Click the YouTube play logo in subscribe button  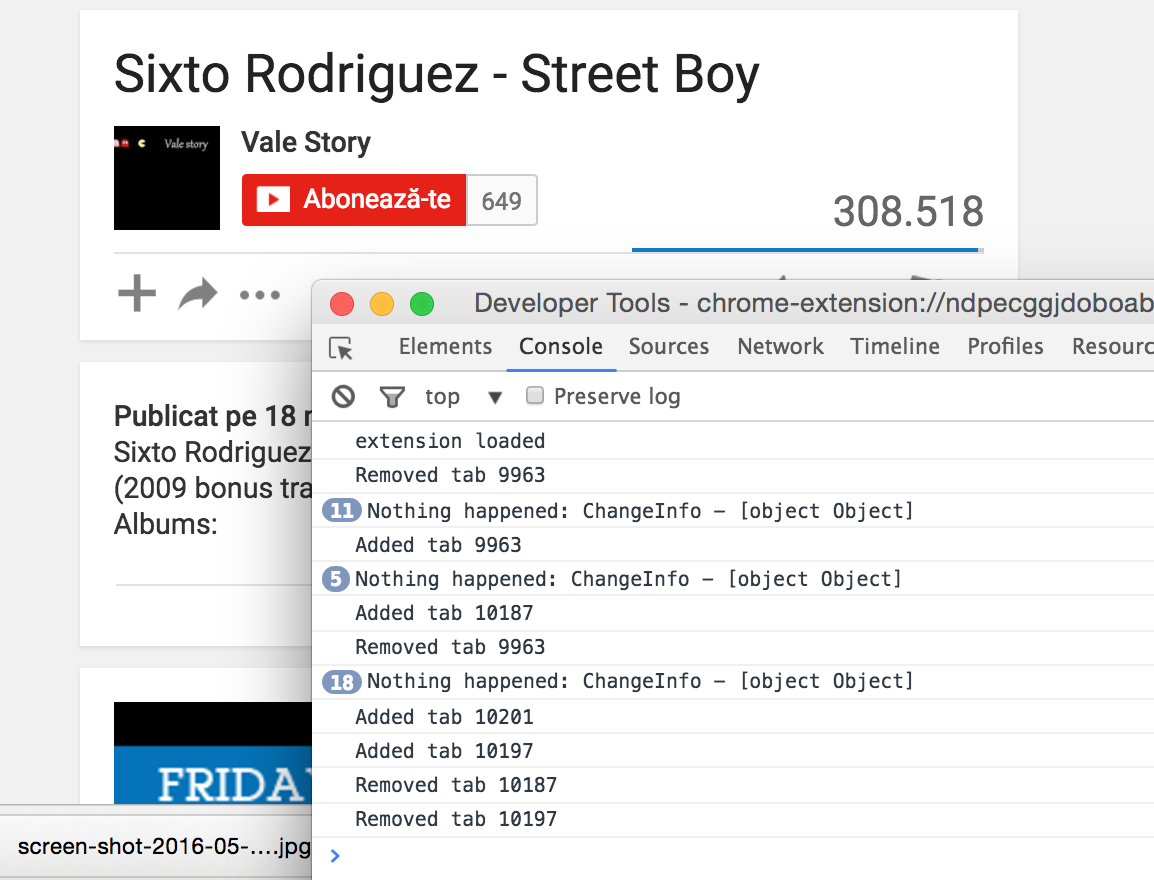click(273, 199)
